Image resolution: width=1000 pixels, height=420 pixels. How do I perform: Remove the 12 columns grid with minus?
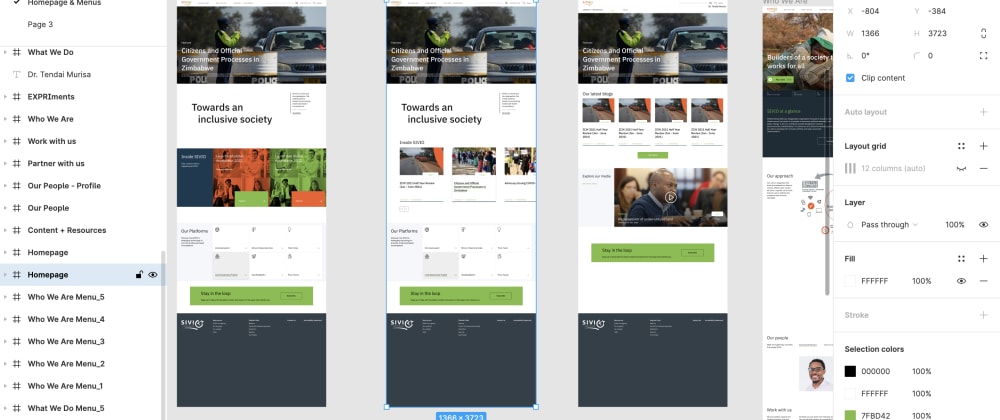983,168
